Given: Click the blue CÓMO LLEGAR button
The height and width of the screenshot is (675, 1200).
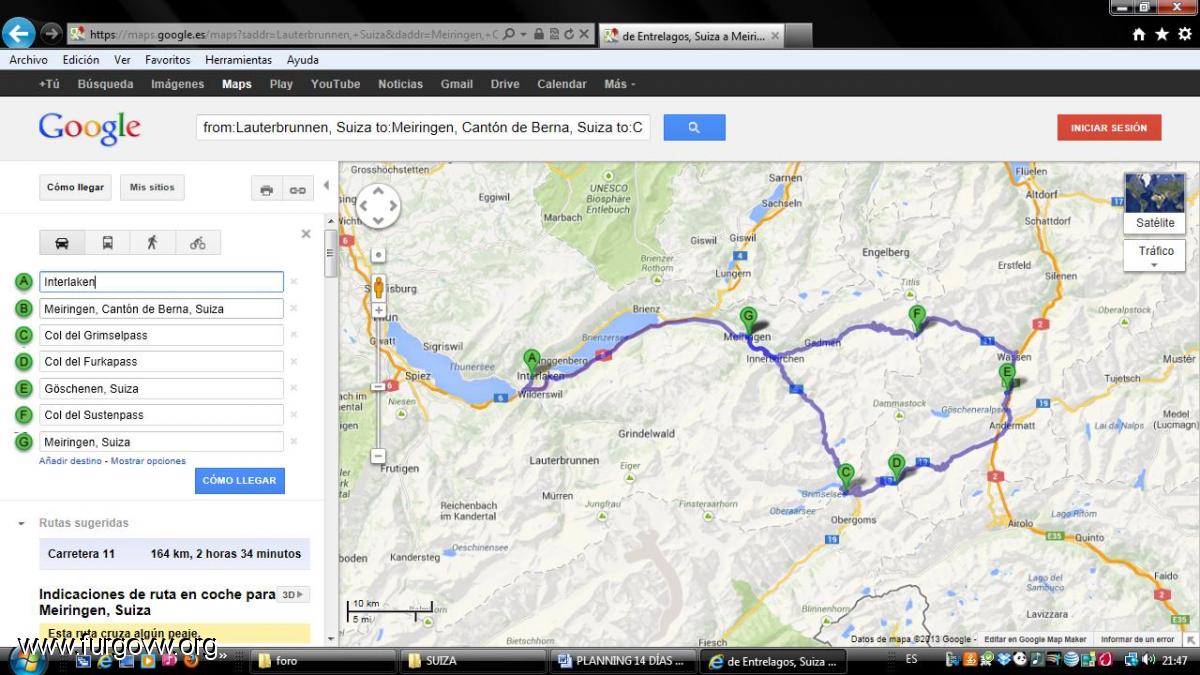Looking at the screenshot, I should pos(240,481).
